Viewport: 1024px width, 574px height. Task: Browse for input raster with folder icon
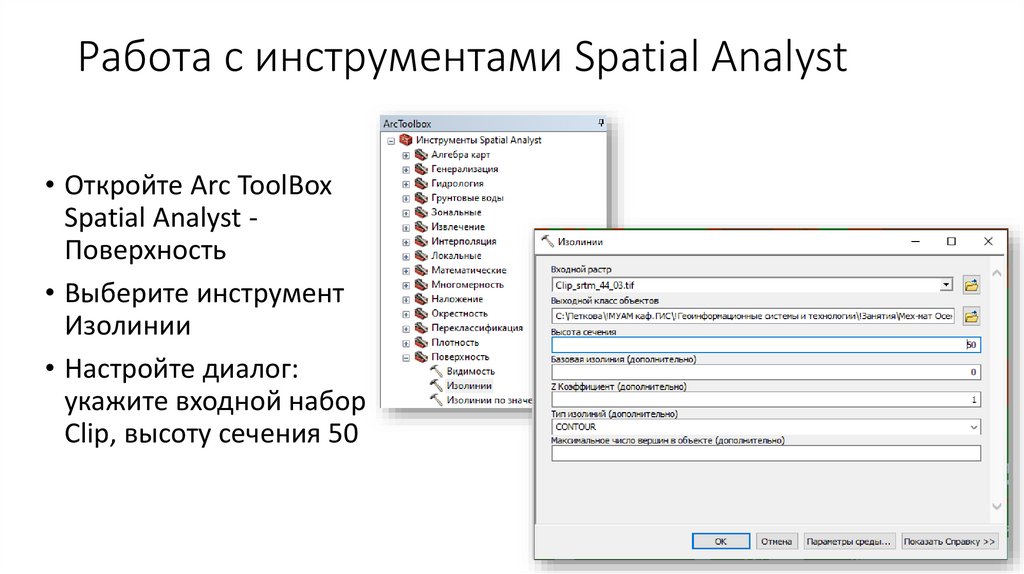click(x=971, y=285)
